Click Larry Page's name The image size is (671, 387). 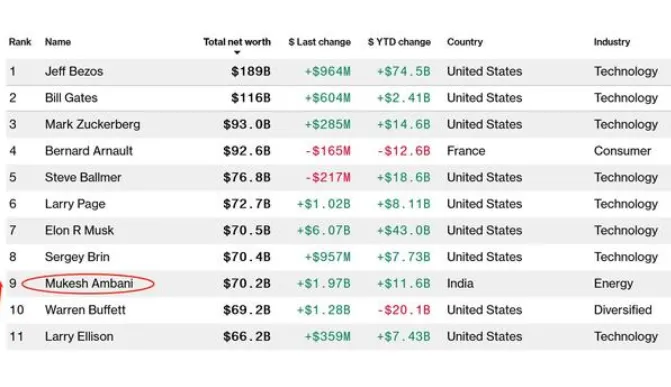(x=75, y=204)
